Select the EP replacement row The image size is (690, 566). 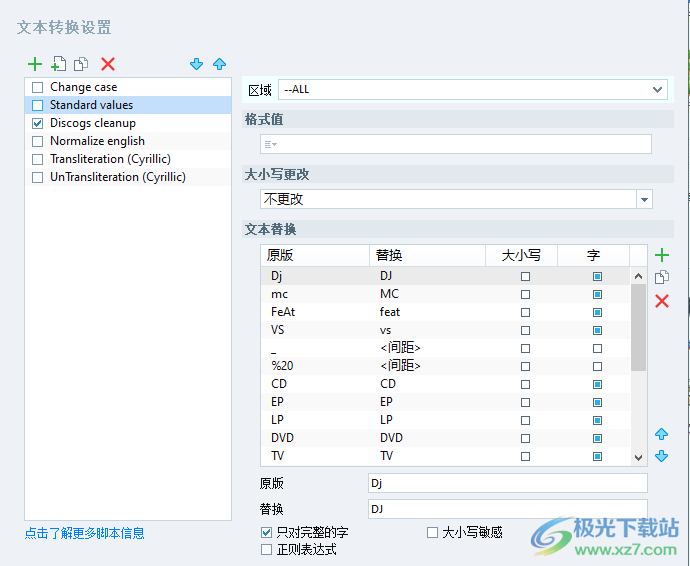(446, 402)
